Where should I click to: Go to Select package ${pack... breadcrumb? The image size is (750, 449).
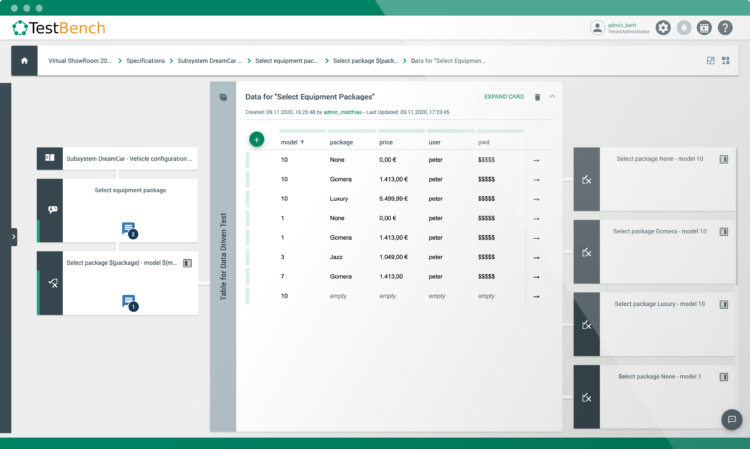click(x=365, y=61)
